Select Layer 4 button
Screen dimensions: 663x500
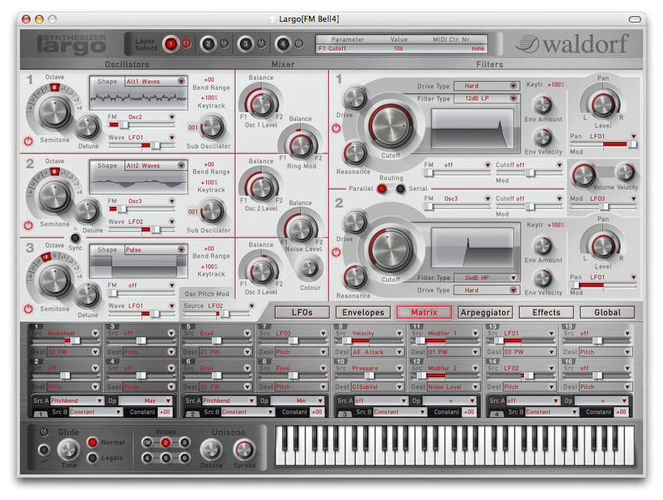[282, 44]
